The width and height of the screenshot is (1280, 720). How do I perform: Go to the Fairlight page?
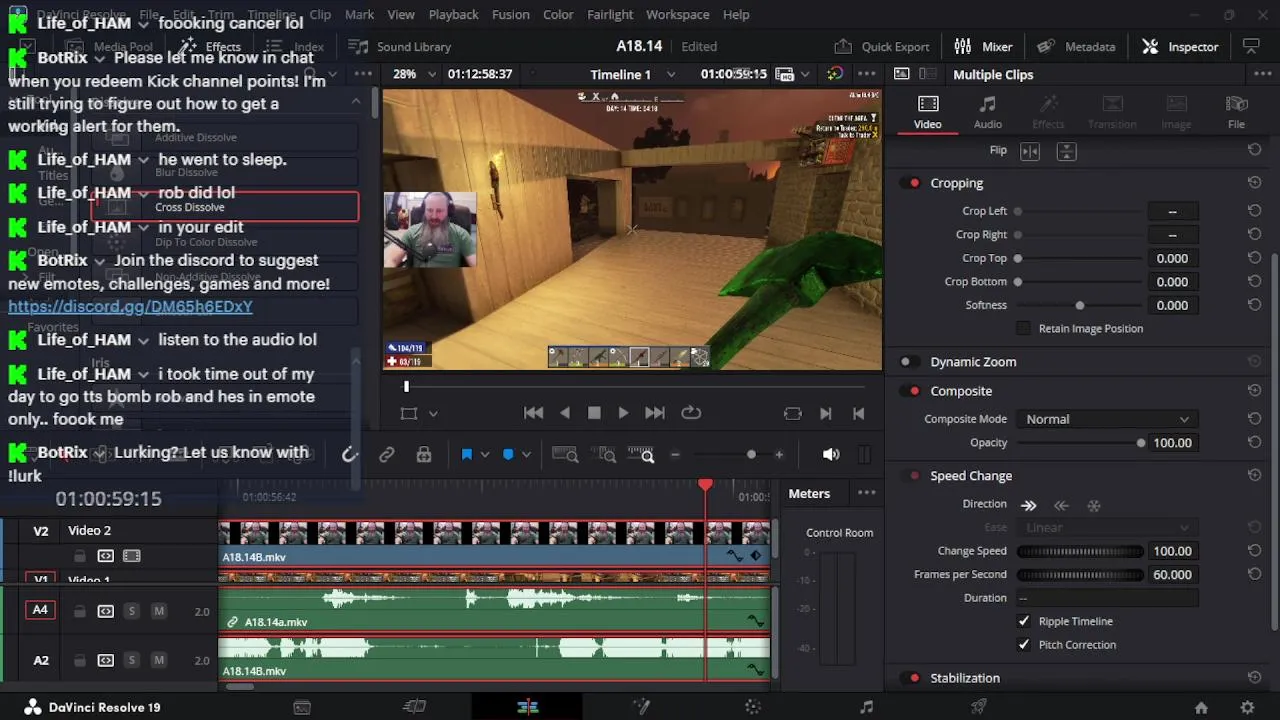pyautogui.click(x=866, y=707)
